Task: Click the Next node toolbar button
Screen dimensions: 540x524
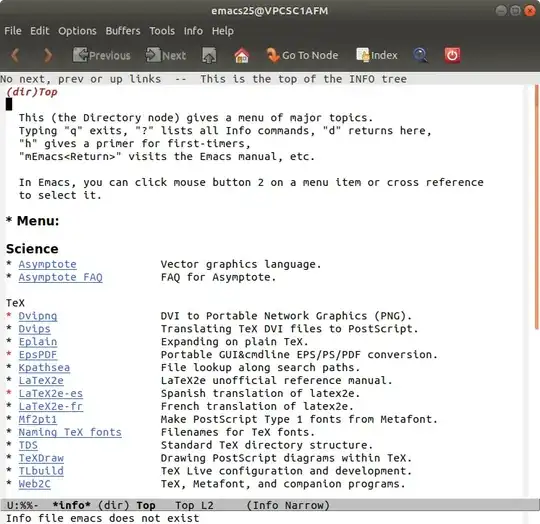Action: tap(166, 55)
